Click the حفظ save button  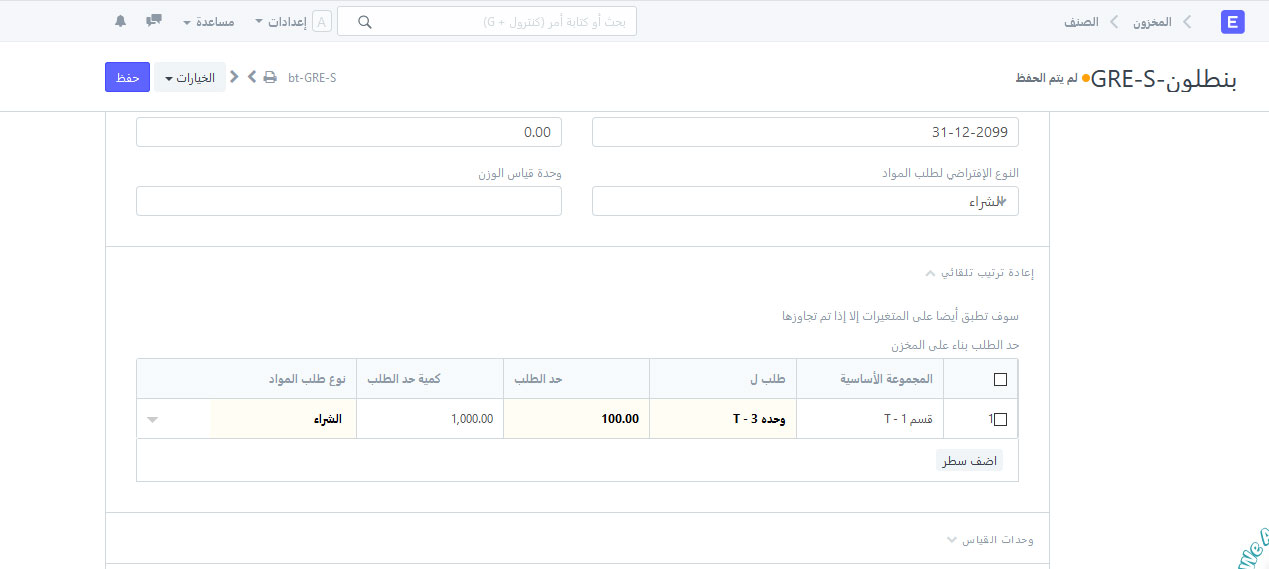pyautogui.click(x=127, y=77)
